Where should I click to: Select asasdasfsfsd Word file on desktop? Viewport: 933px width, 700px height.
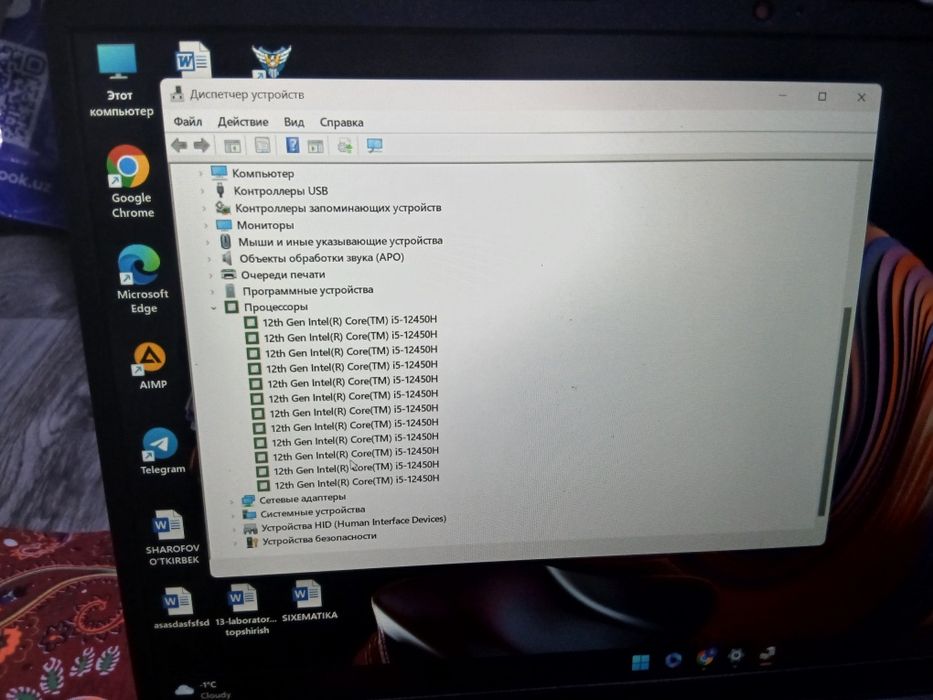[180, 608]
